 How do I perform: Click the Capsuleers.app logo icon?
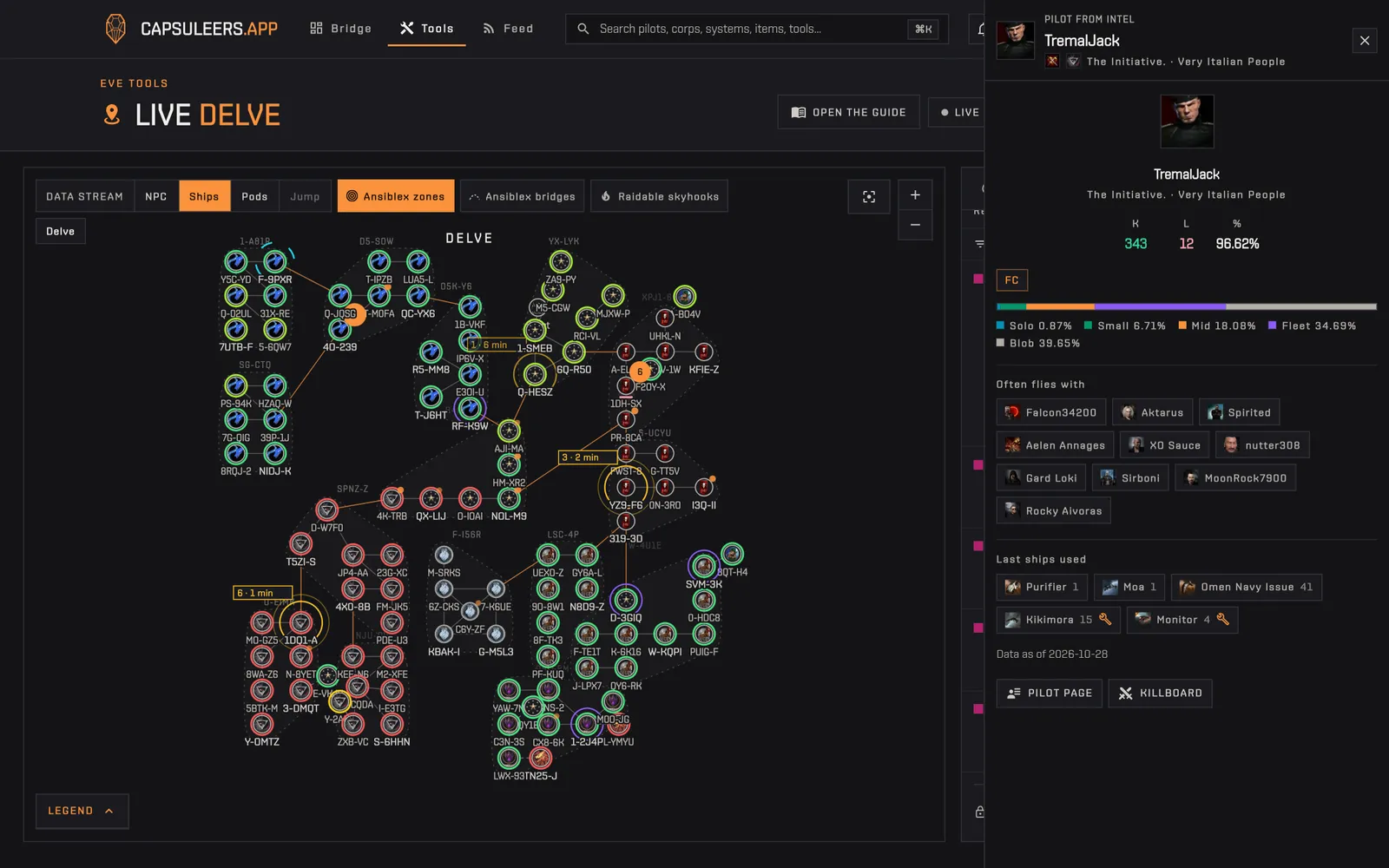click(x=115, y=29)
